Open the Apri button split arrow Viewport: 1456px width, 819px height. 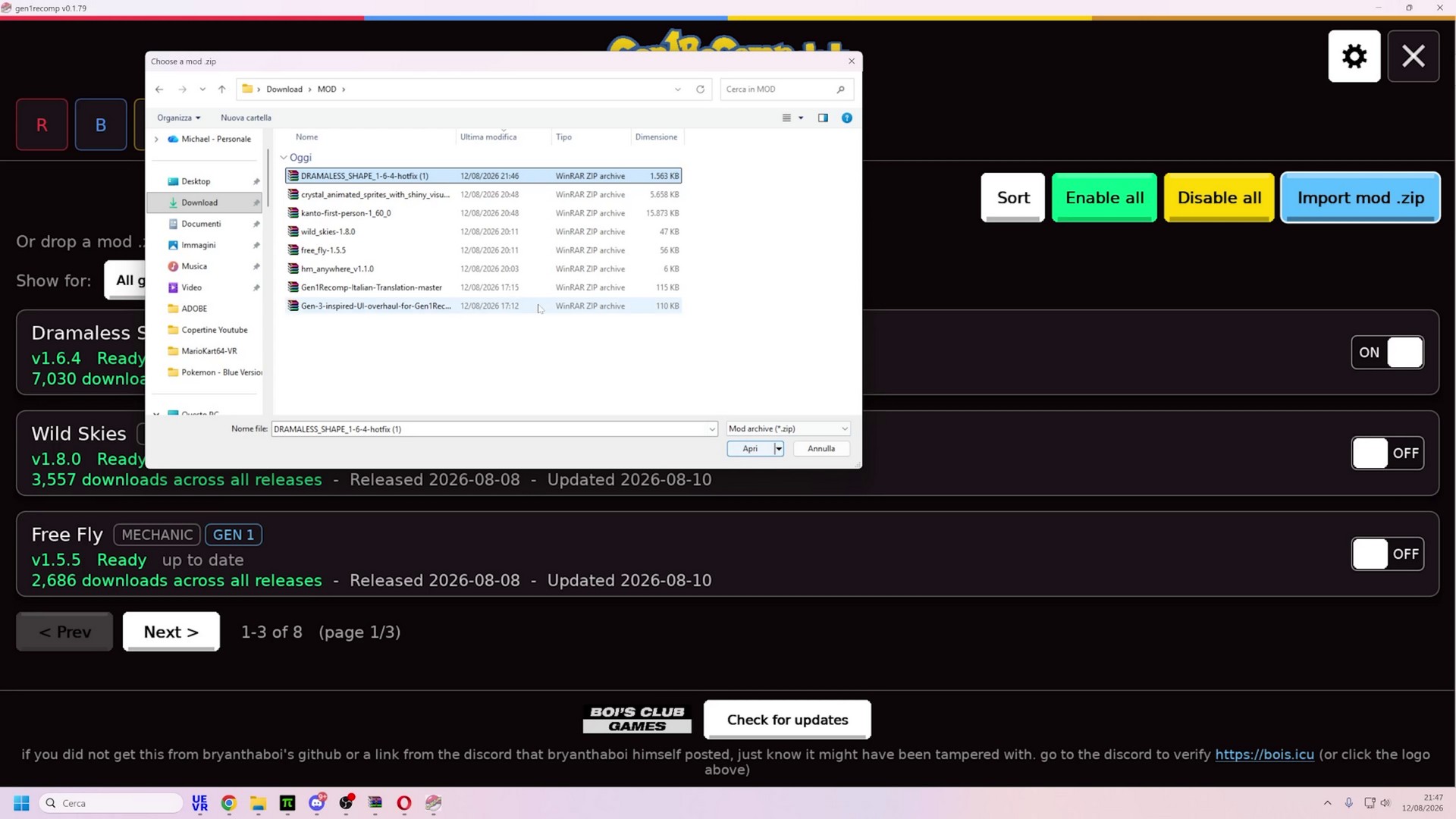coord(779,449)
